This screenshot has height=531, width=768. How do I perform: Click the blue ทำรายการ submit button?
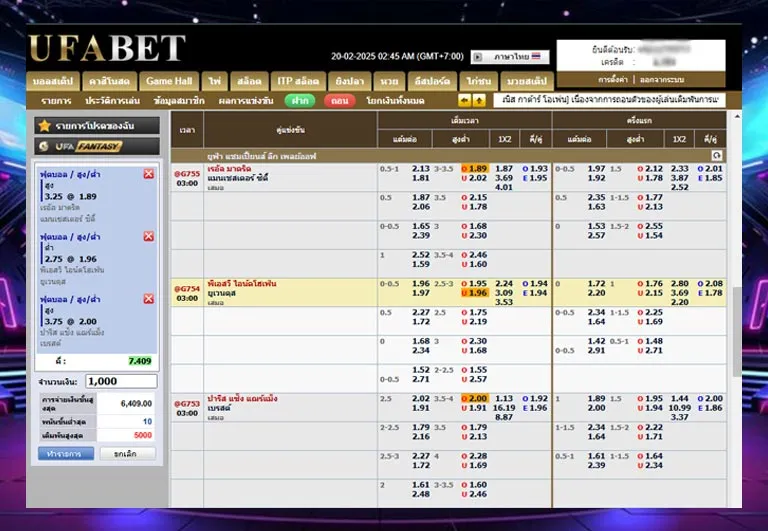coord(66,454)
